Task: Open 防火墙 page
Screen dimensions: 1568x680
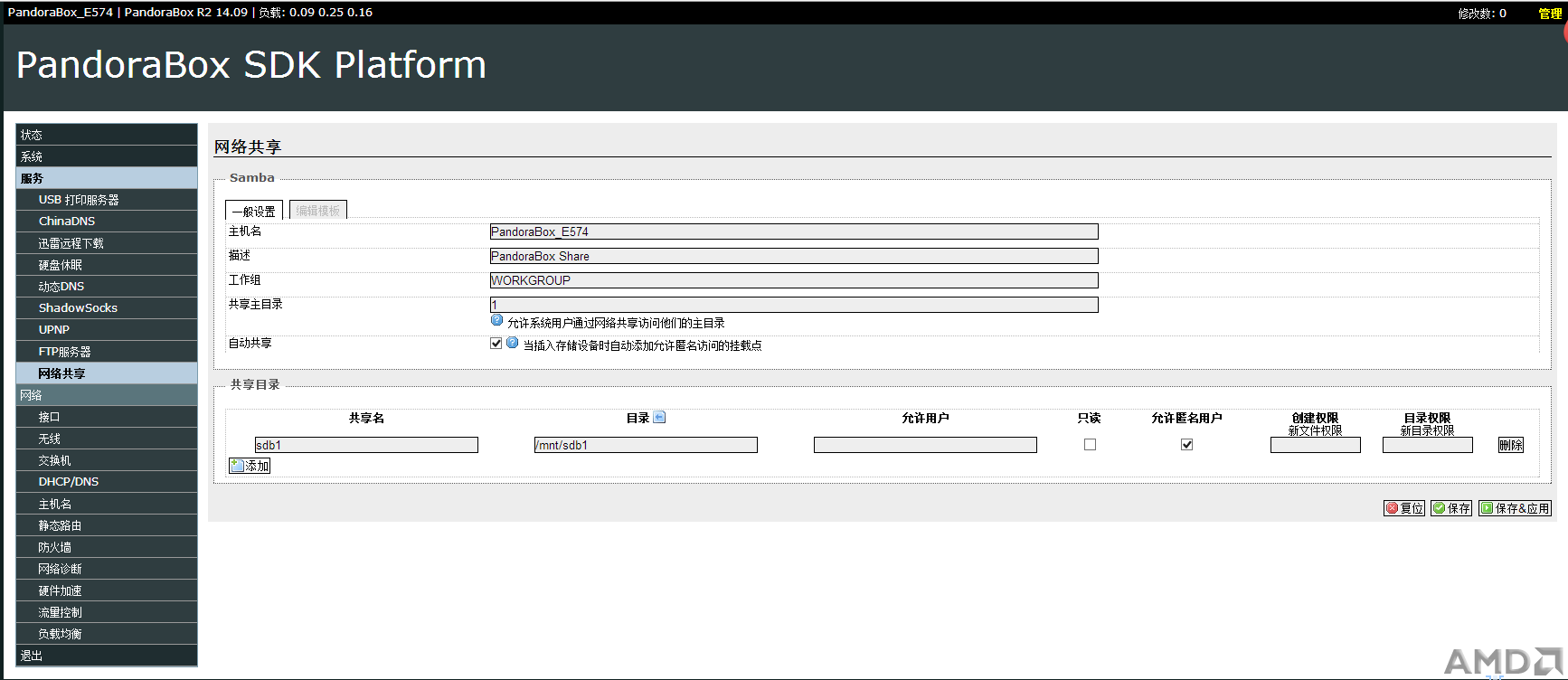Action: (107, 547)
